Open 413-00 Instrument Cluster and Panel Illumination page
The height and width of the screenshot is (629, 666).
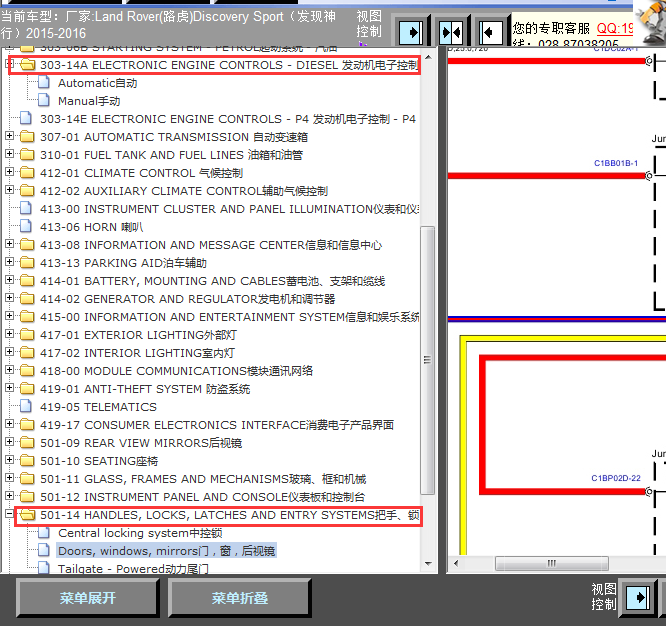click(x=229, y=209)
